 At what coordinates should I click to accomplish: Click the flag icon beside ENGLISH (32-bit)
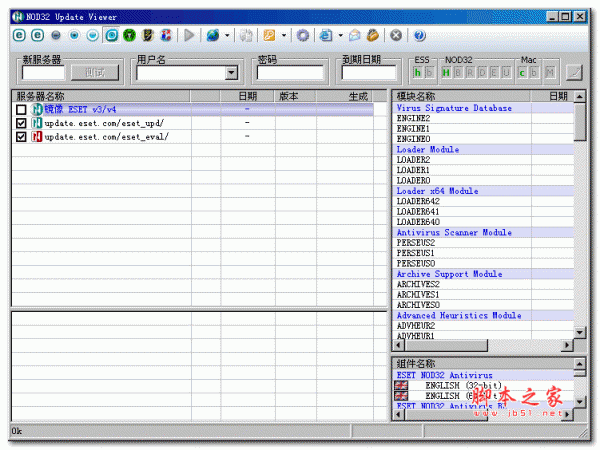click(401, 385)
